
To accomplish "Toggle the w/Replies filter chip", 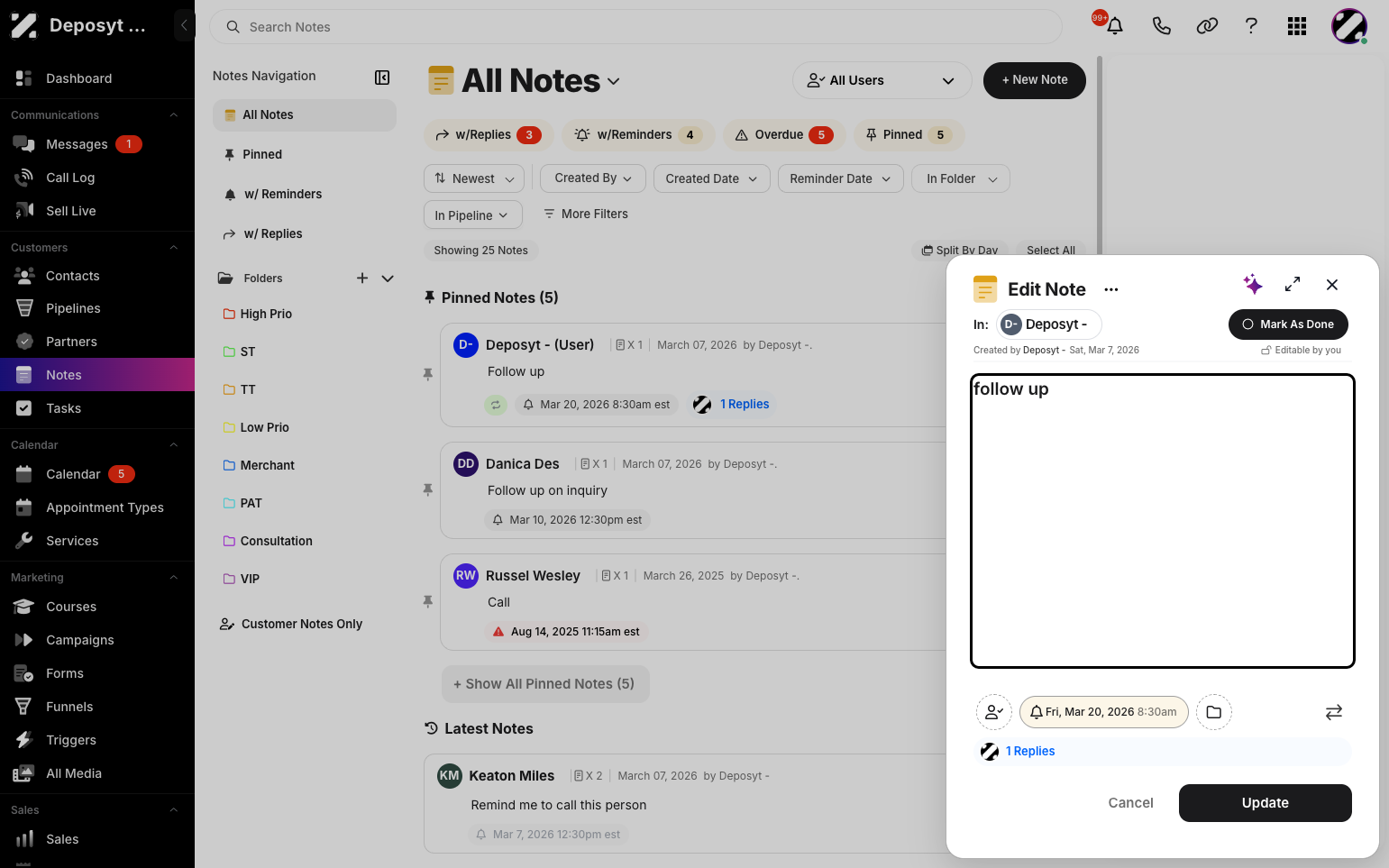I will (x=488, y=135).
